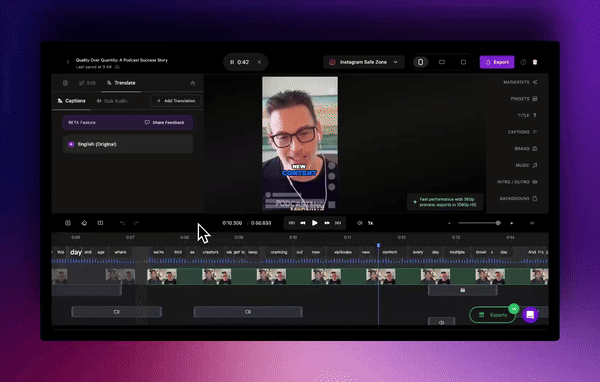Open the MagicEdits panel icon
This screenshot has height=382, width=600.
pyautogui.click(x=535, y=82)
